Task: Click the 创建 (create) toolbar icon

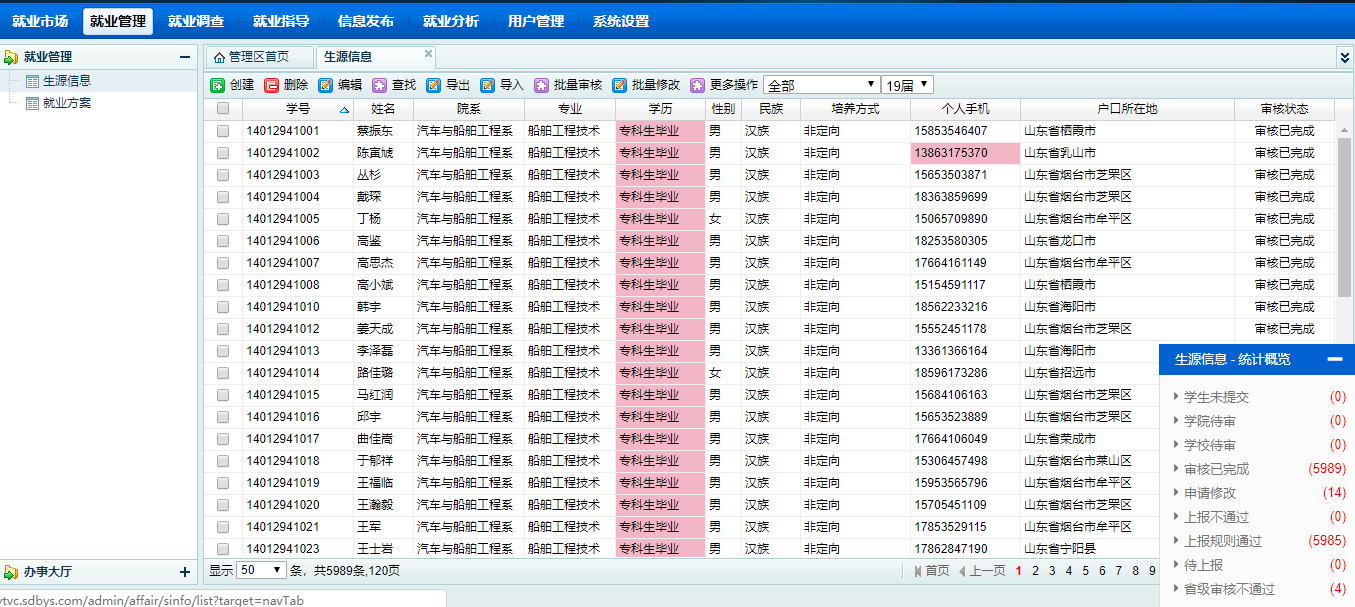Action: pos(218,86)
